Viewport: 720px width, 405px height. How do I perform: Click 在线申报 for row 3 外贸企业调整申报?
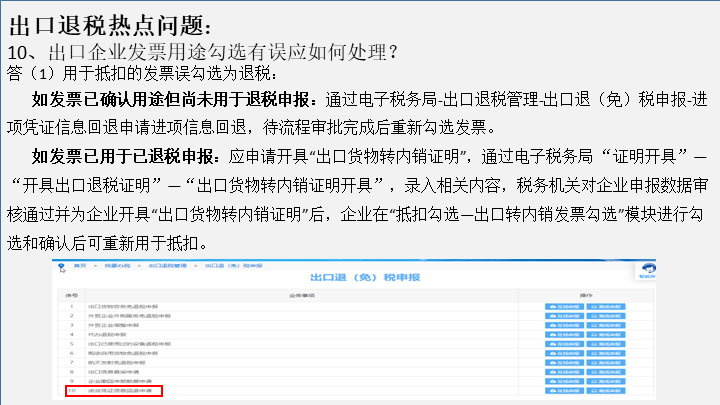click(564, 325)
